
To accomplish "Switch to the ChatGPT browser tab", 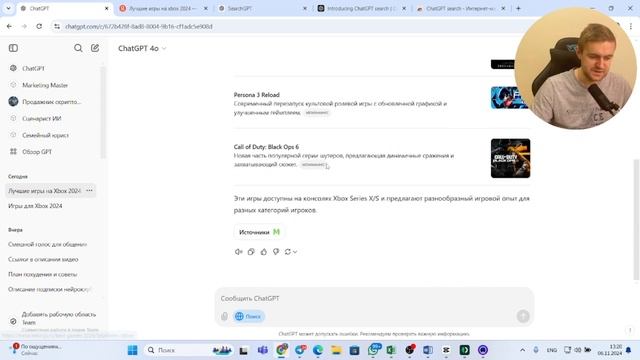I will pyautogui.click(x=63, y=8).
